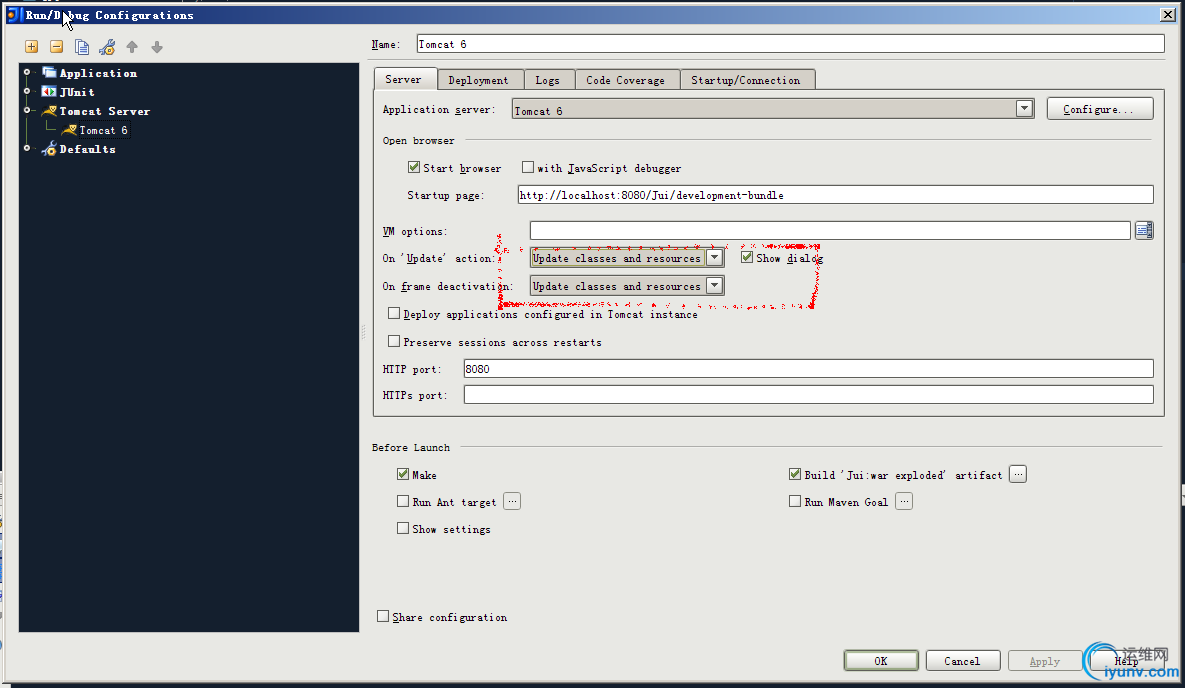Click the VM options expand editor icon
Image resolution: width=1185 pixels, height=688 pixels.
pyautogui.click(x=1144, y=231)
